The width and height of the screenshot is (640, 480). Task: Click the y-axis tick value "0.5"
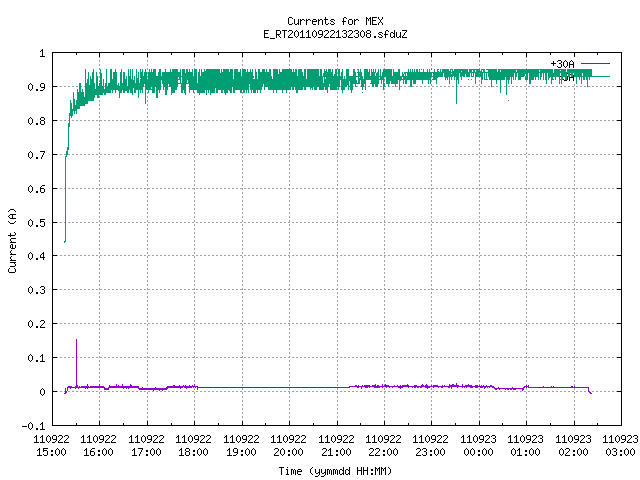click(36, 223)
